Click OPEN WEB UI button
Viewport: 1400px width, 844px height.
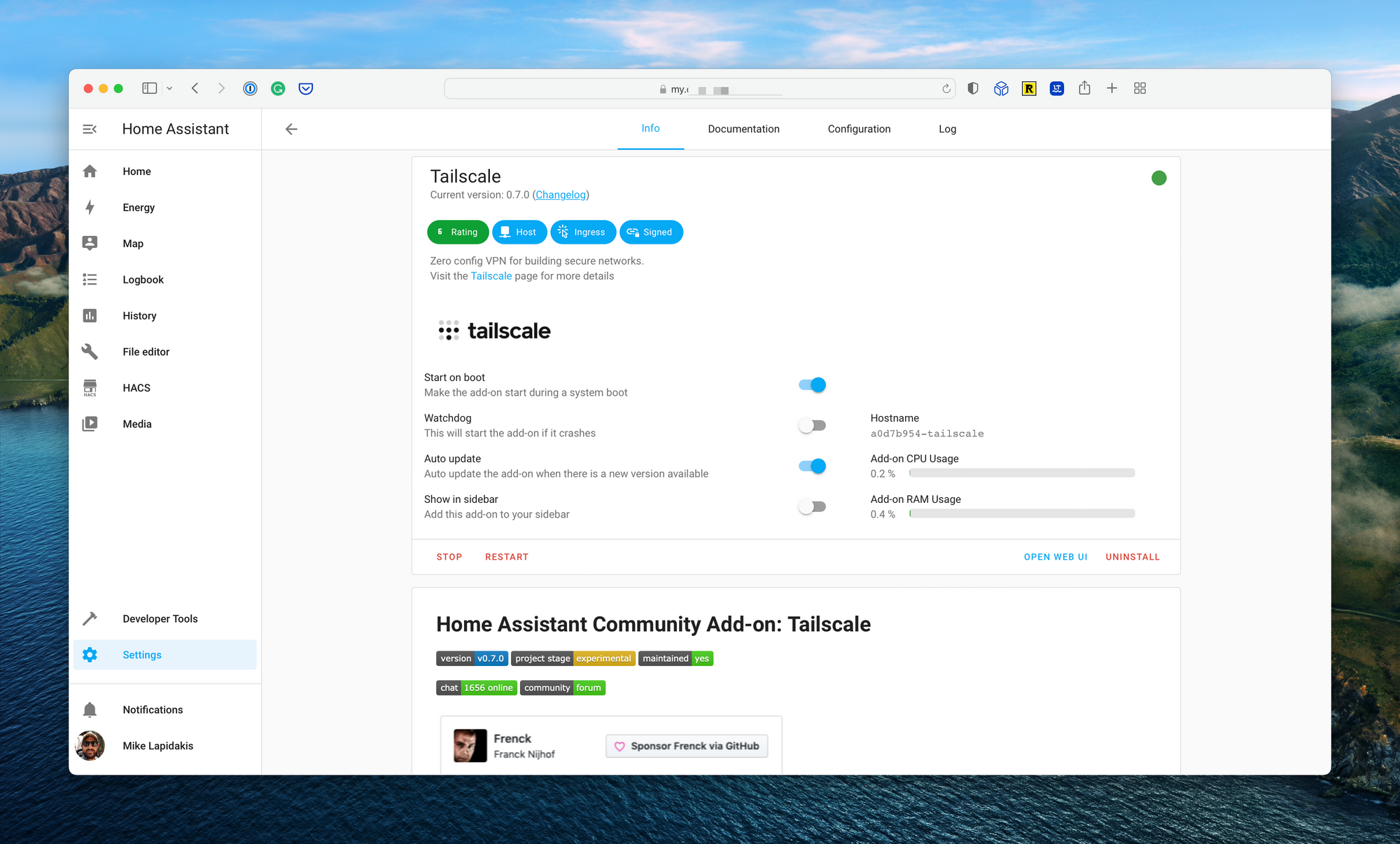pyautogui.click(x=1056, y=557)
